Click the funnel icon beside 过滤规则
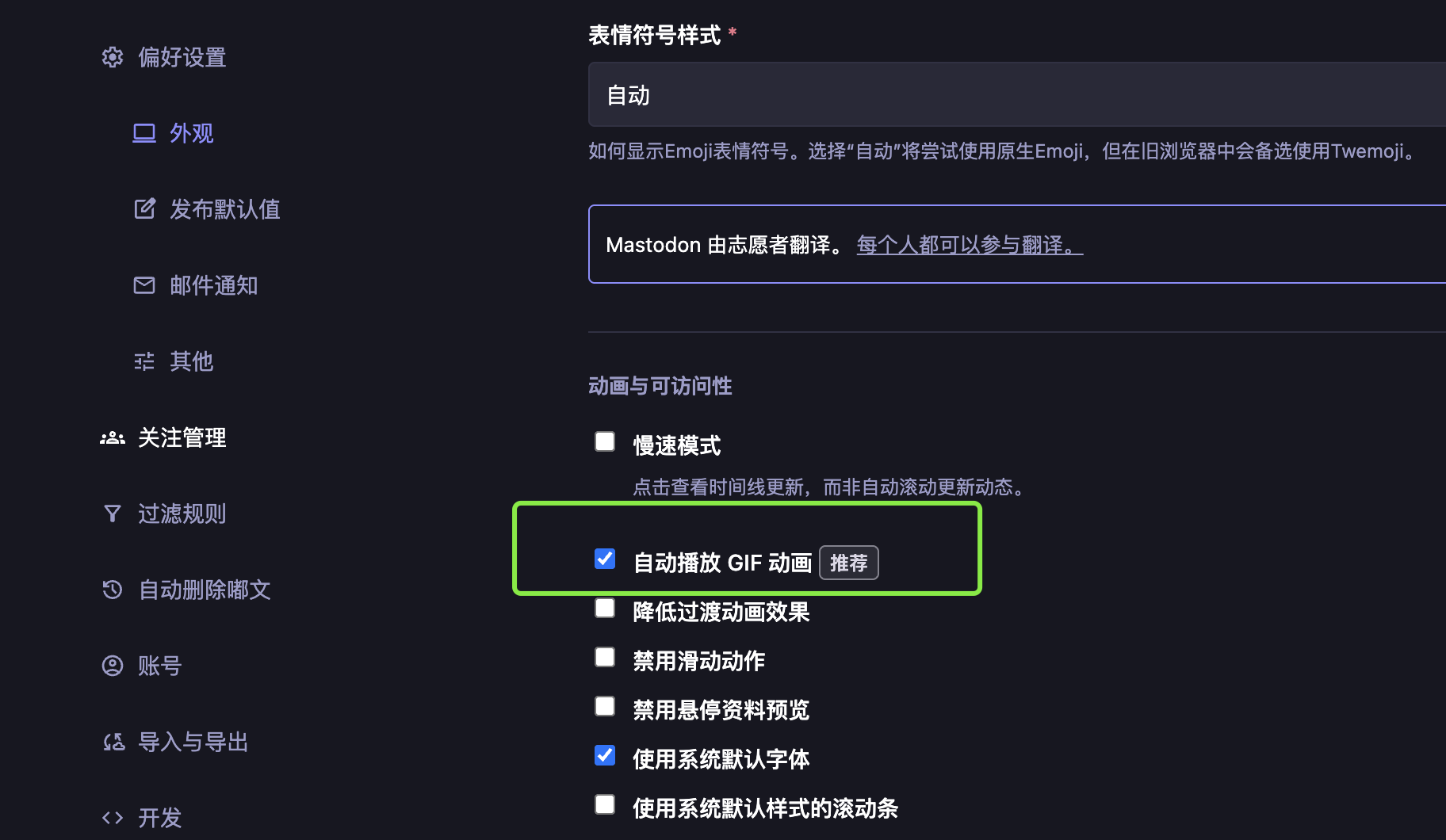The height and width of the screenshot is (840, 1446). [113, 514]
